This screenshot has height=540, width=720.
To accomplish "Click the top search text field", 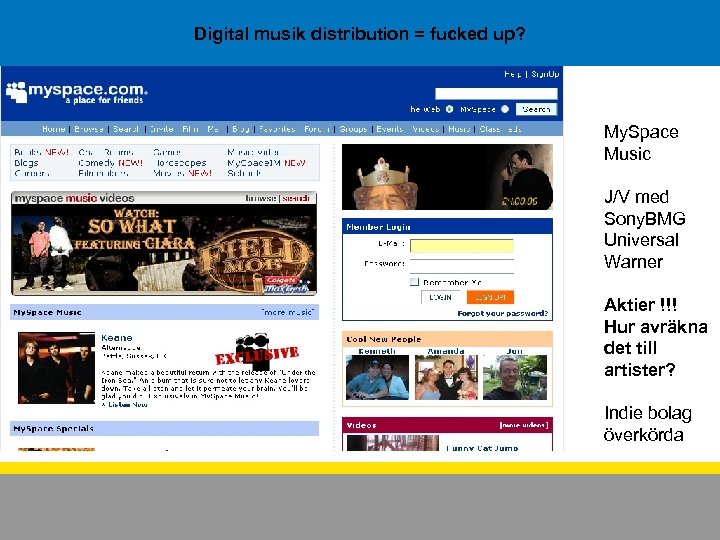I will point(496,94).
